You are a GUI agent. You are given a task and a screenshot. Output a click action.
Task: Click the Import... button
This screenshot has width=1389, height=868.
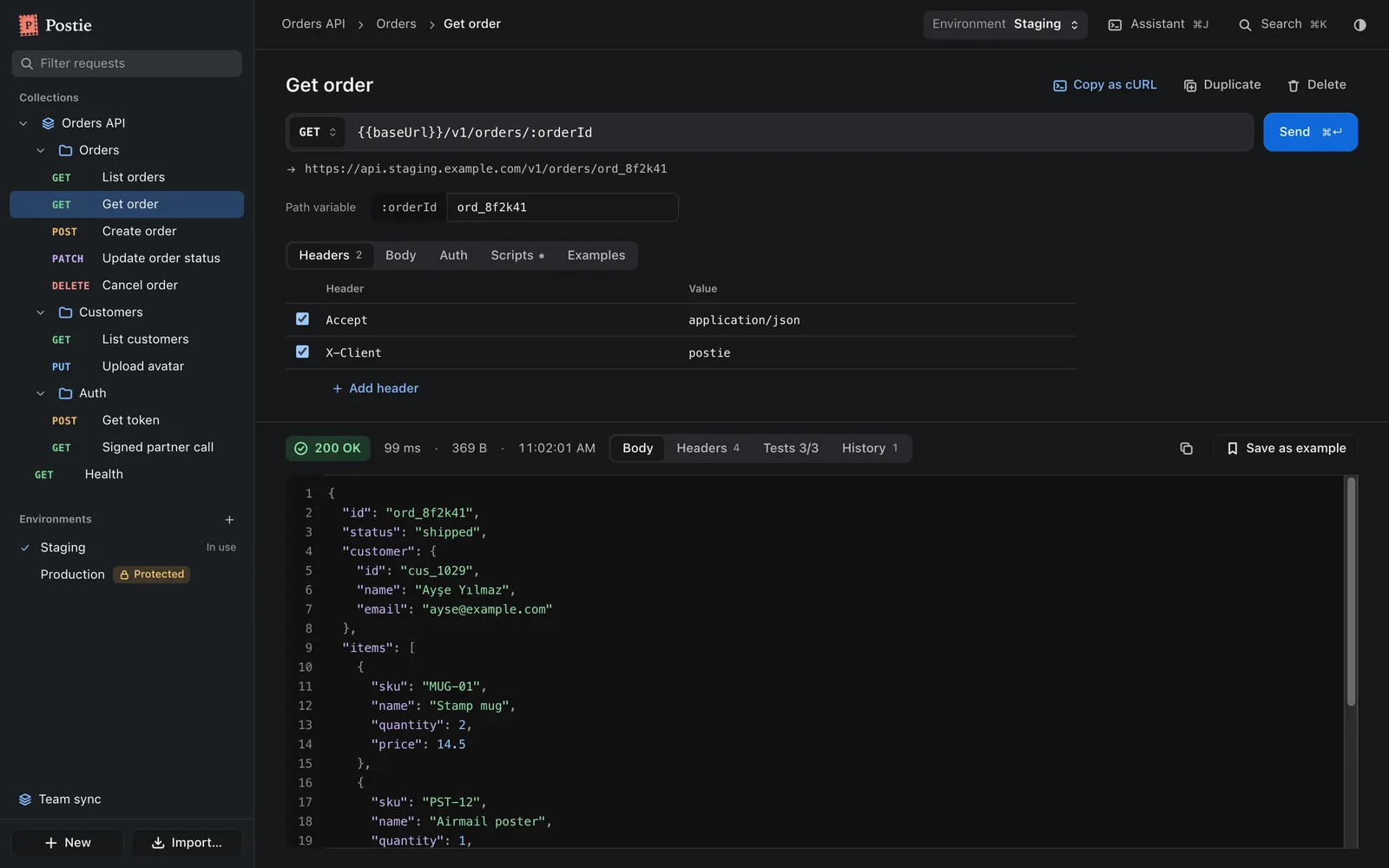pos(187,843)
